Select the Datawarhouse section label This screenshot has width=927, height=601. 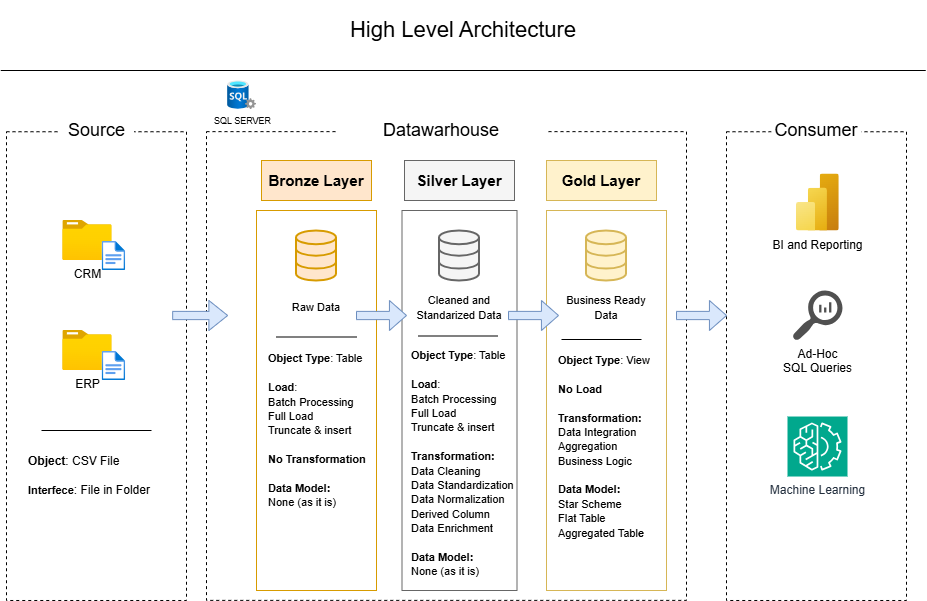[x=441, y=129]
